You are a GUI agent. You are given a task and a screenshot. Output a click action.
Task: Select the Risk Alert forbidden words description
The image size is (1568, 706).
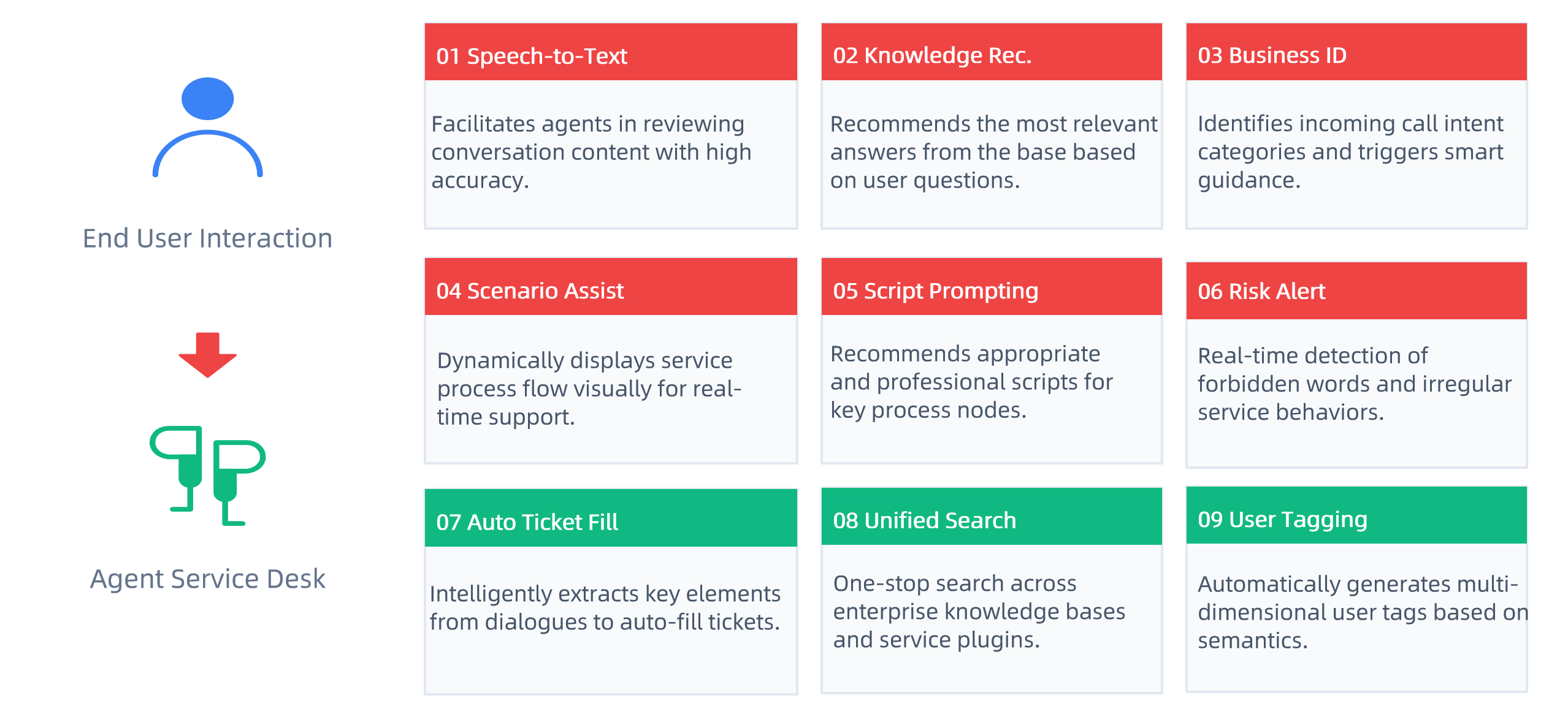1354,384
